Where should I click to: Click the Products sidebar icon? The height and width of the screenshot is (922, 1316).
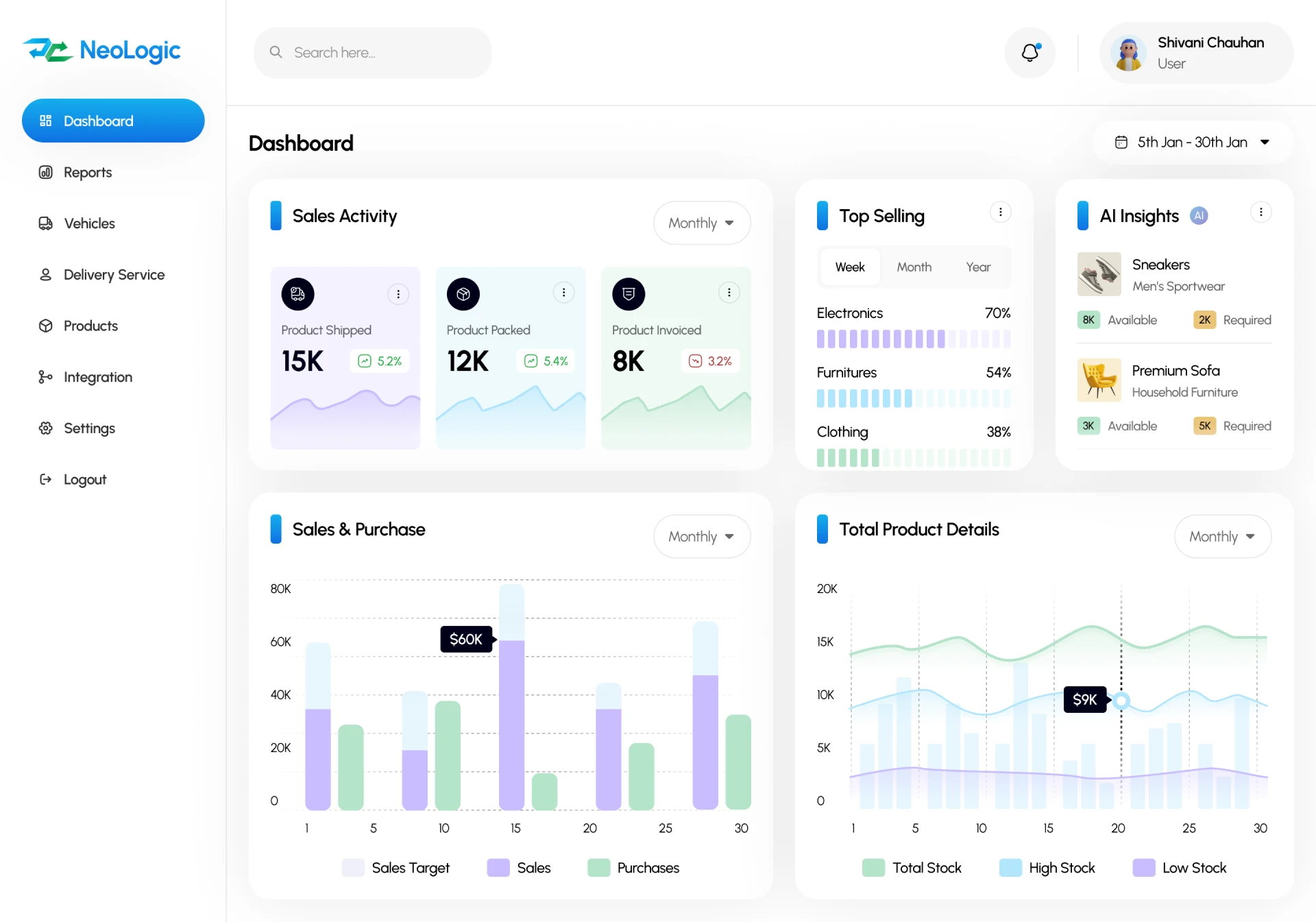click(x=45, y=326)
